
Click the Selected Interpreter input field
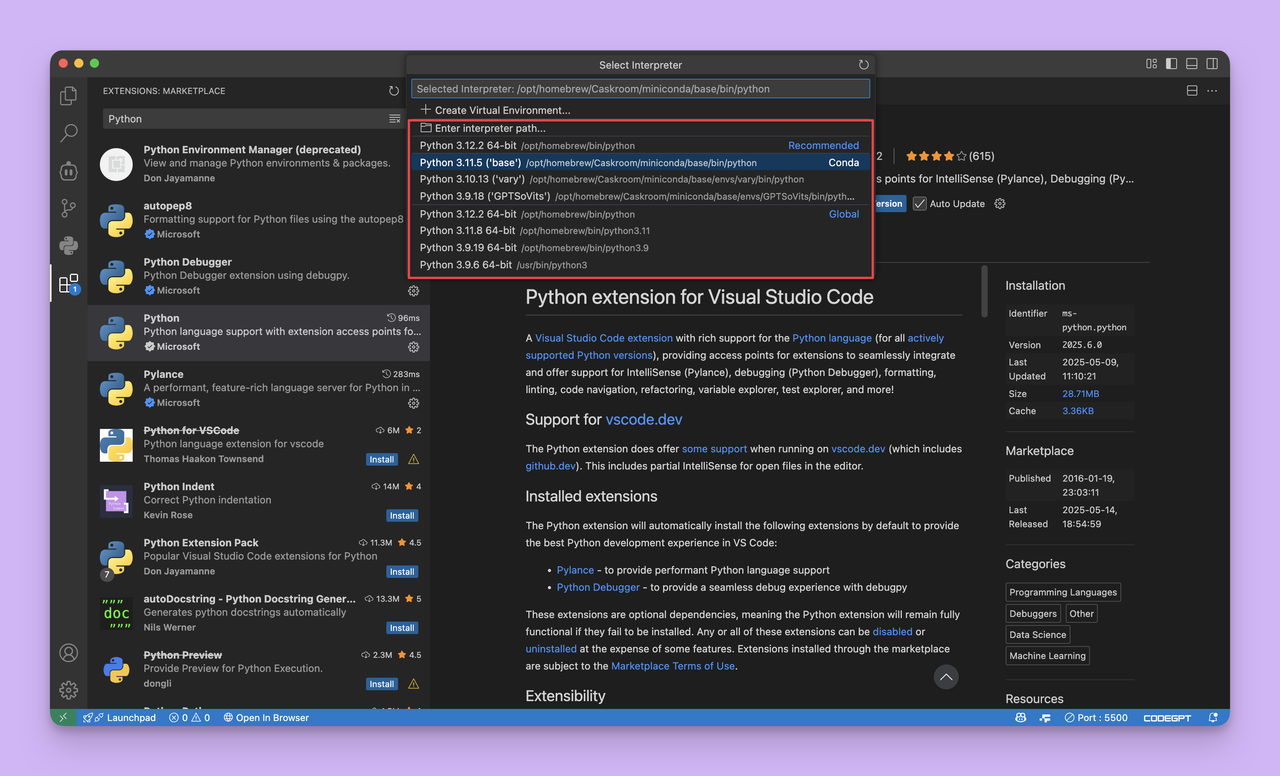[x=640, y=88]
